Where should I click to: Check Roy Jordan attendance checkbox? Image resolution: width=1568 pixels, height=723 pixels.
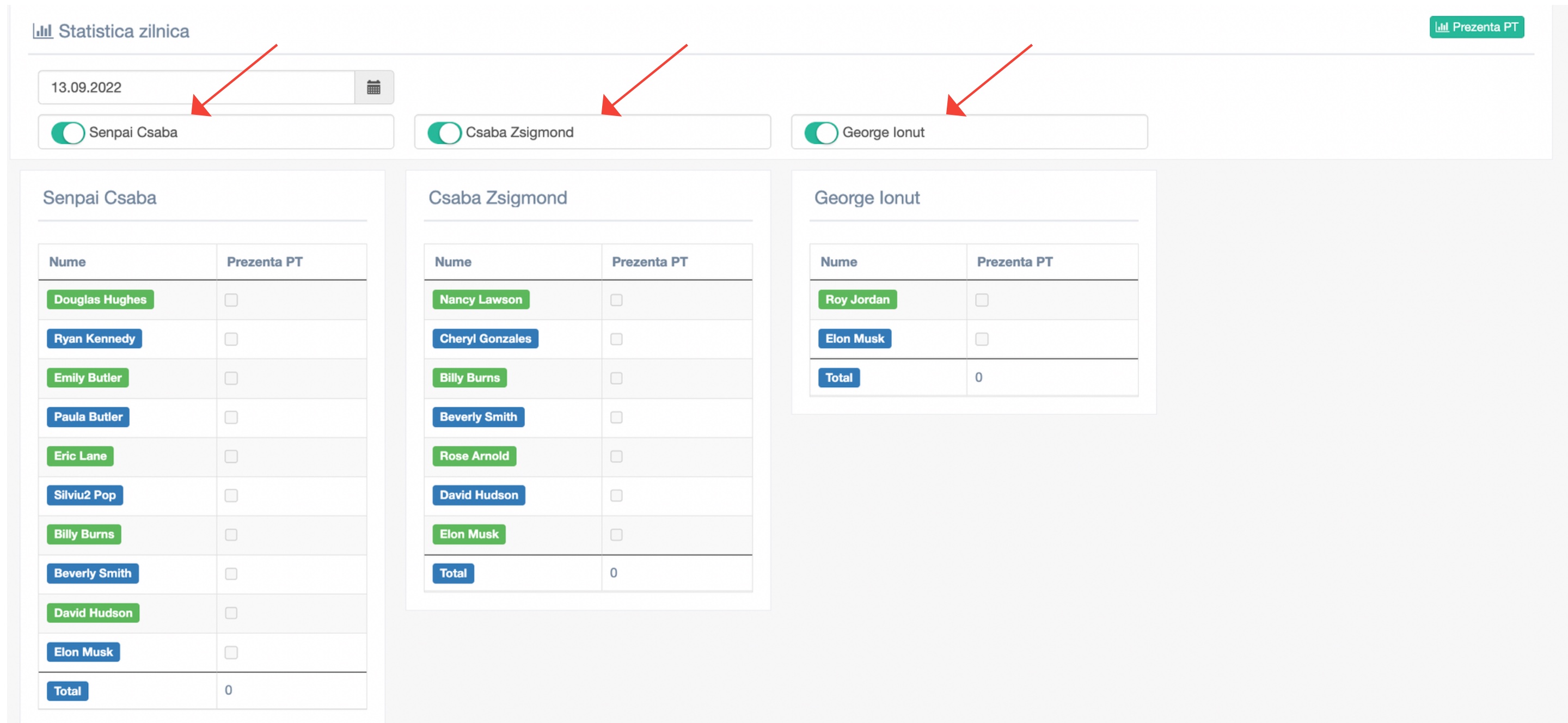pos(981,300)
